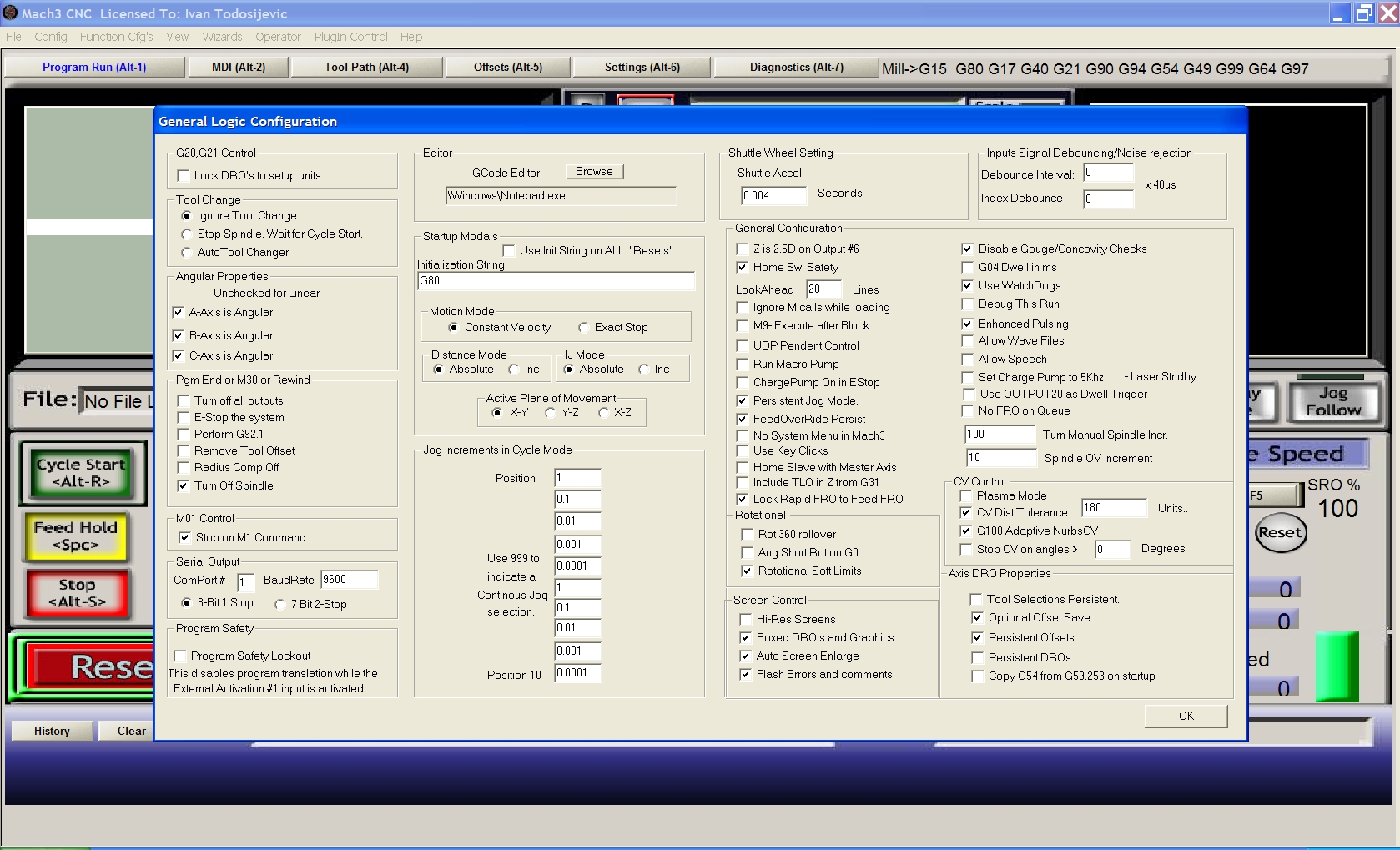Open the PlugIn Control menu
1400x850 pixels.
(x=351, y=37)
